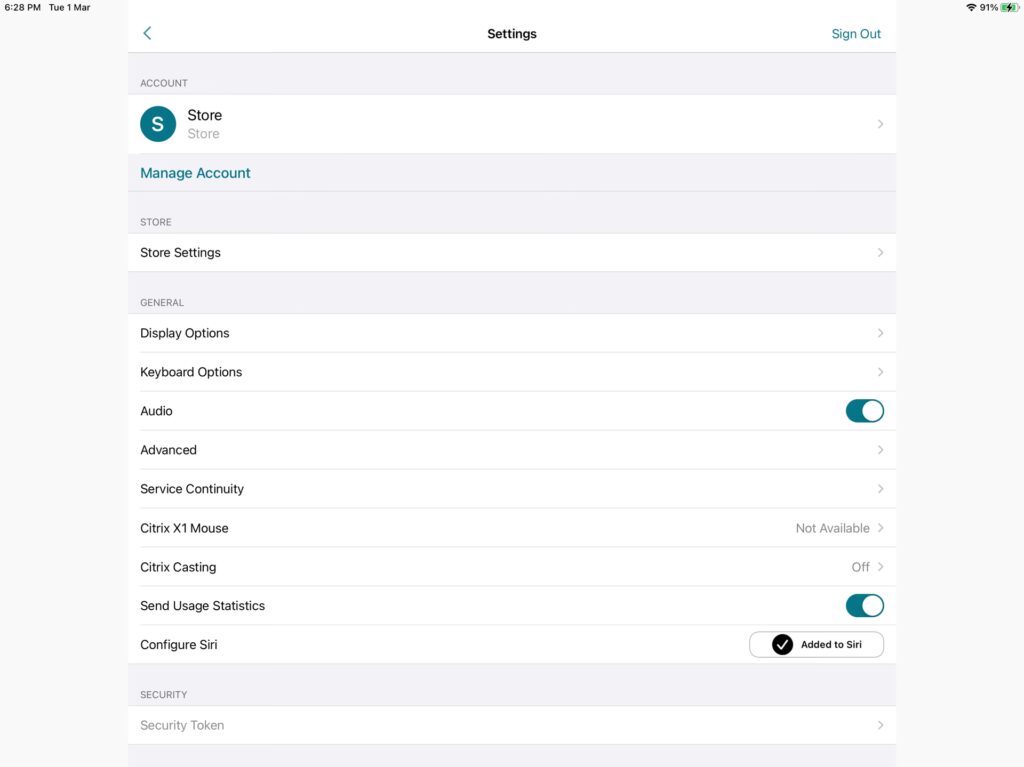Open Citrix Casting Off setting
Image resolution: width=1024 pixels, height=767 pixels.
point(512,566)
